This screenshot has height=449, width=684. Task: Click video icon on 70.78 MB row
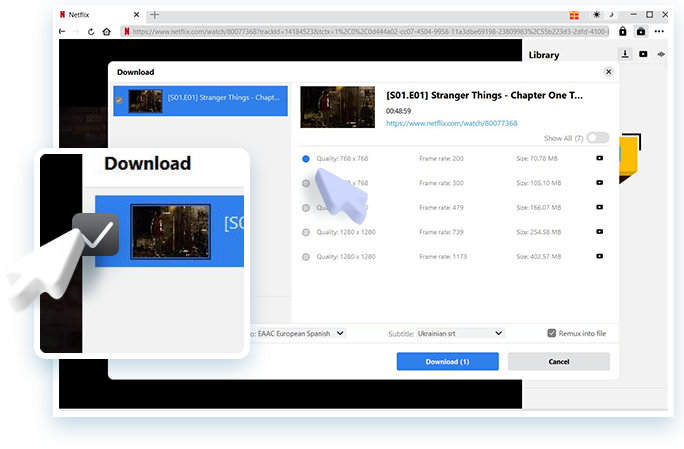tap(599, 158)
